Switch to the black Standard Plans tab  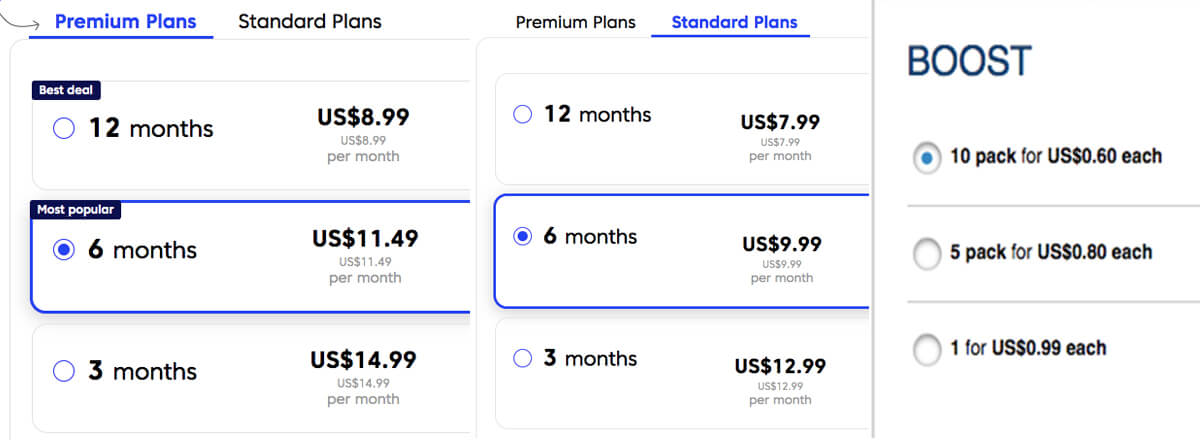click(x=310, y=21)
